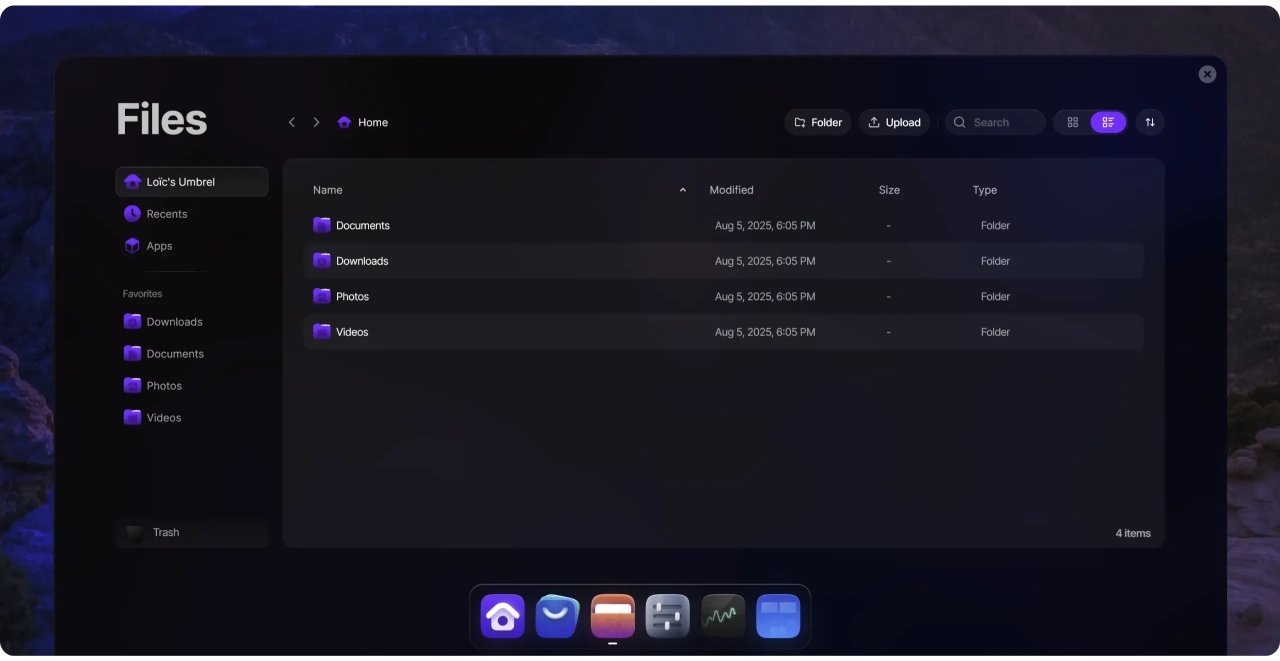Select Apps in the sidebar
Screen dimensions: 1280x661
[159, 246]
